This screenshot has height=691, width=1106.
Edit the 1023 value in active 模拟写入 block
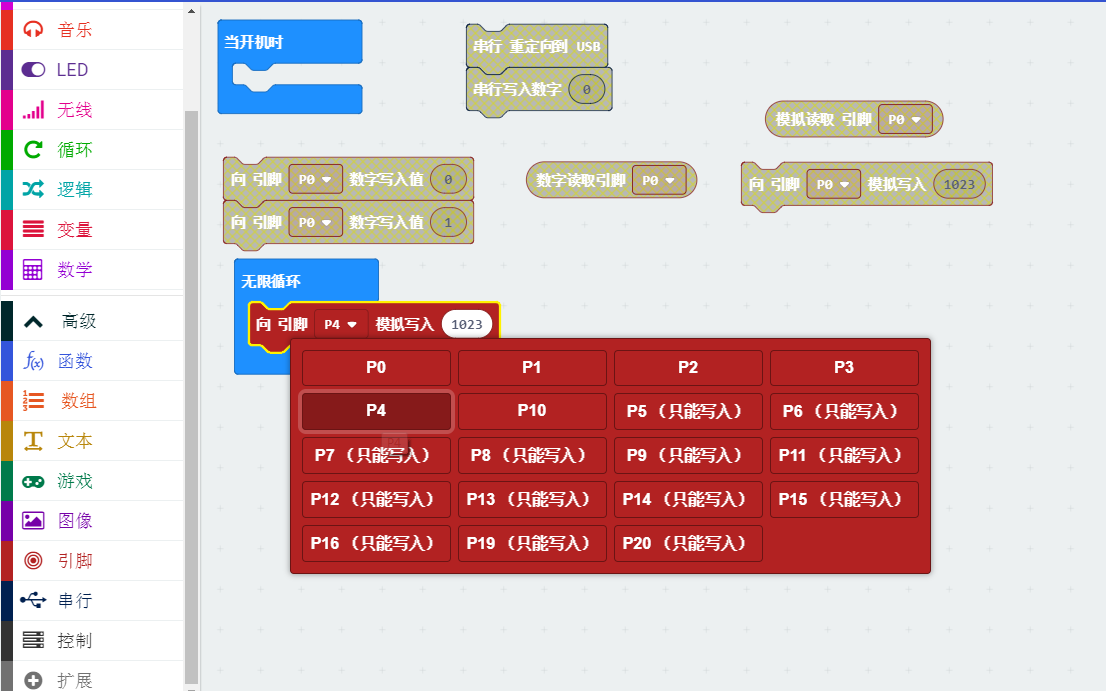pyautogui.click(x=467, y=324)
